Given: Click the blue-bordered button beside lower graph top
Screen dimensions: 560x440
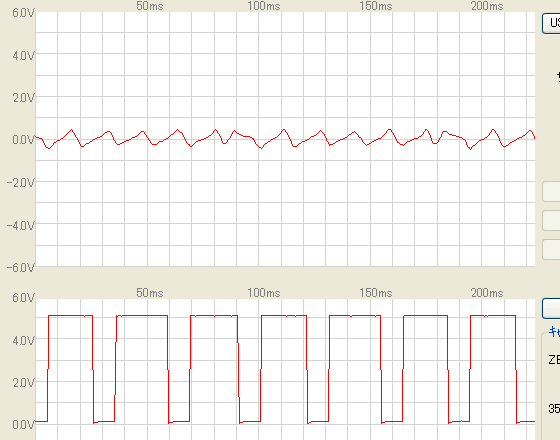Looking at the screenshot, I should pos(551,309).
